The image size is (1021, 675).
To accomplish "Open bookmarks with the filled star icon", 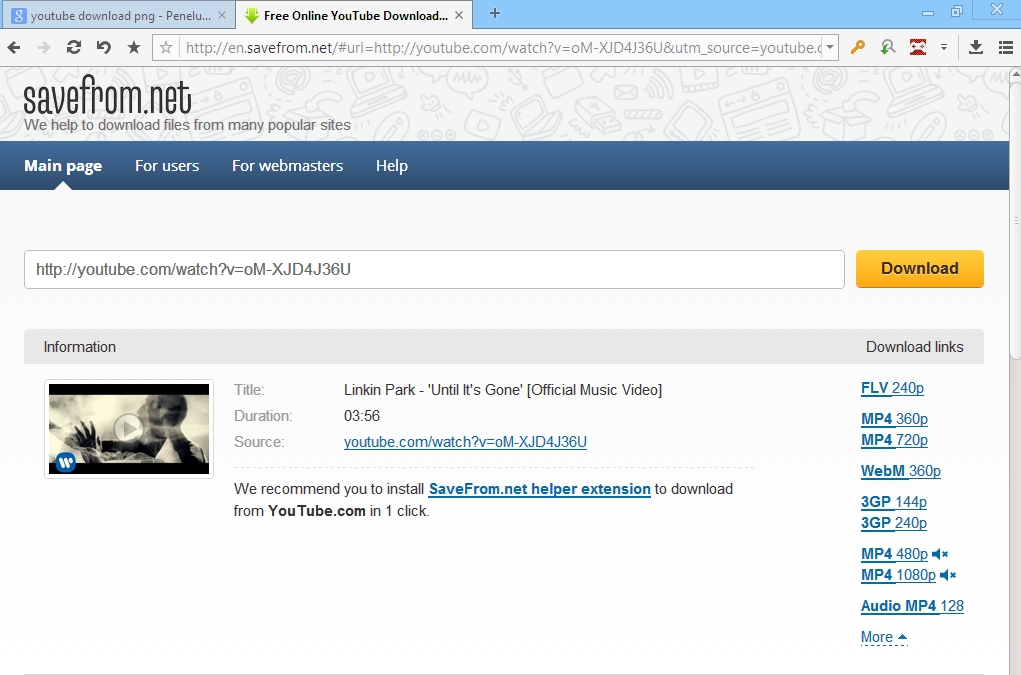I will pyautogui.click(x=133, y=47).
